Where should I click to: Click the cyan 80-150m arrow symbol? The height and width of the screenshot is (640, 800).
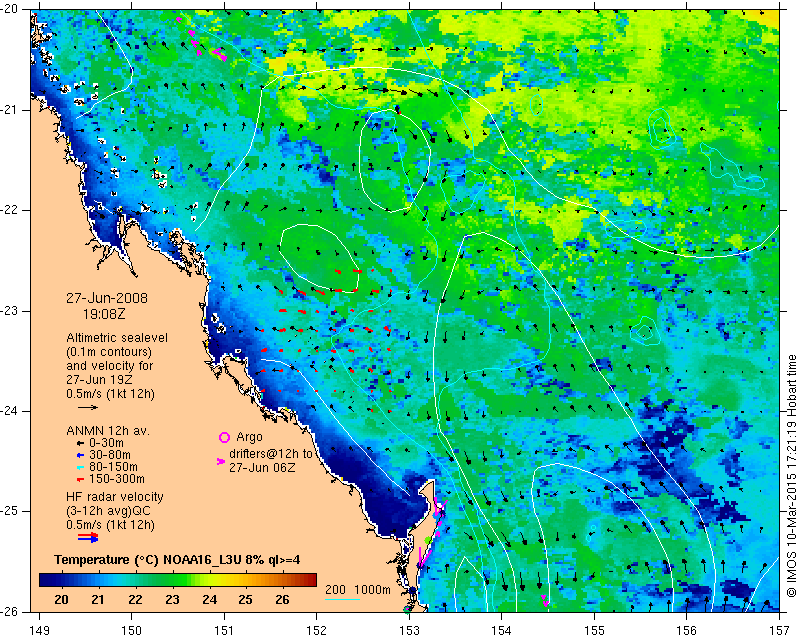(x=80, y=467)
